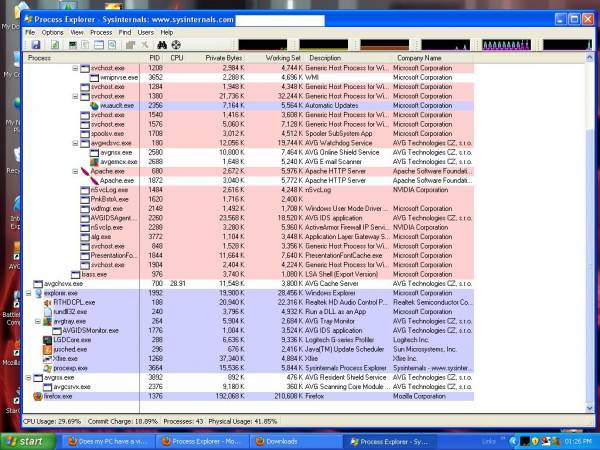The height and width of the screenshot is (450, 600).
Task: Toggle the Show Lower Pane toolbar icon
Action: (x=99, y=45)
